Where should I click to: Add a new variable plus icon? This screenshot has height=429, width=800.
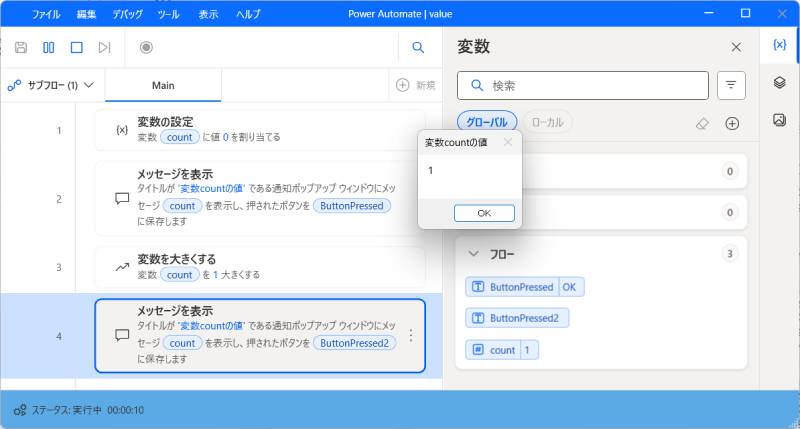click(x=732, y=123)
